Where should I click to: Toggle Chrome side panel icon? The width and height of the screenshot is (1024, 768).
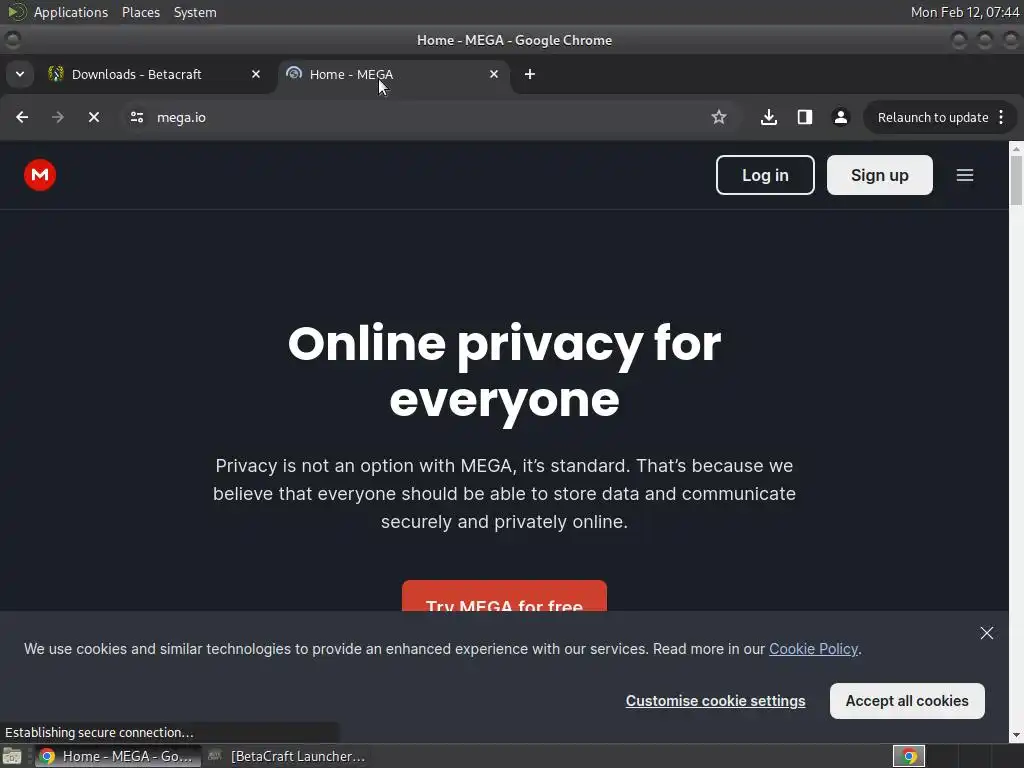(805, 117)
